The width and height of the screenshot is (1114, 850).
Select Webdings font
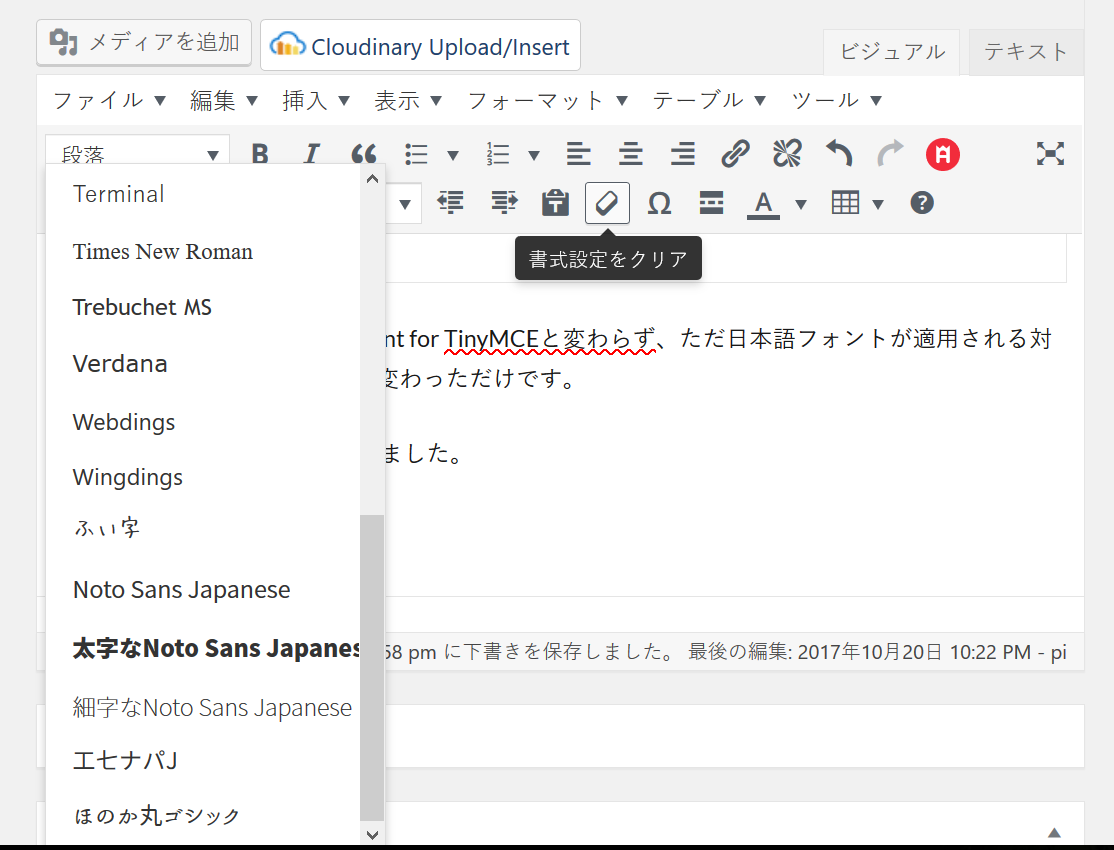click(x=203, y=421)
